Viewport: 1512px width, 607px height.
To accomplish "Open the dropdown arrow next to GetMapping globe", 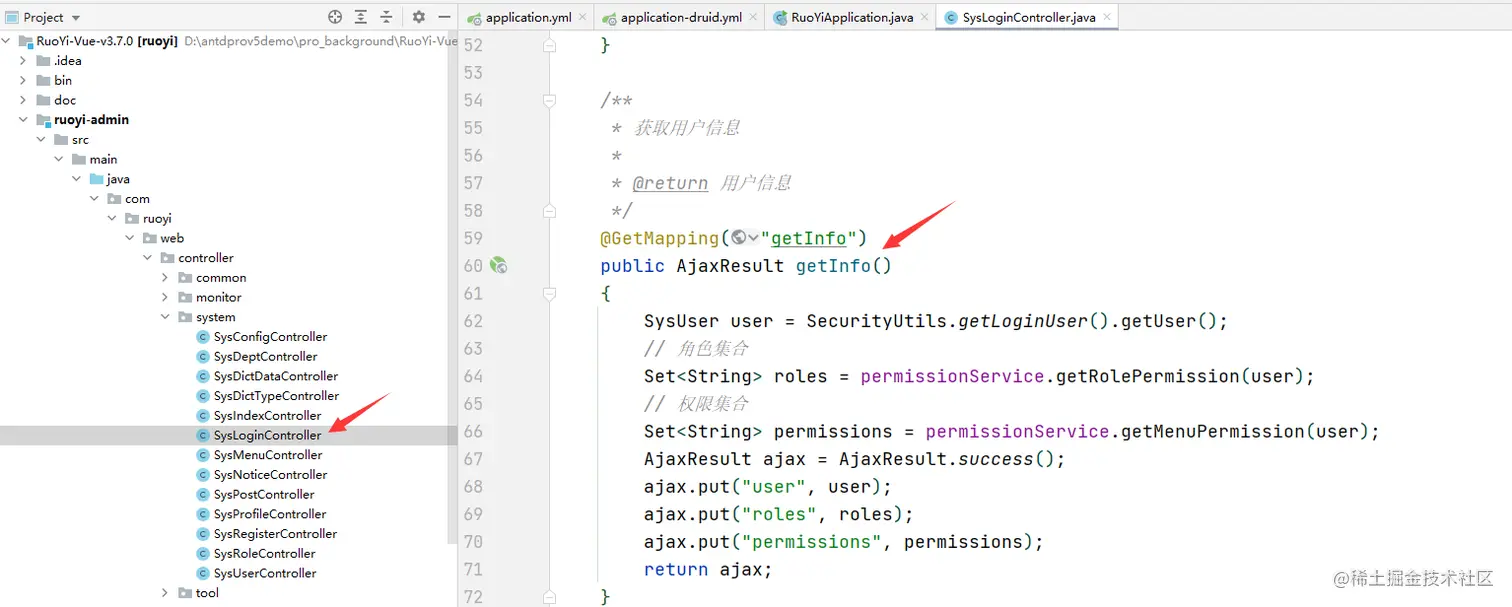I will (x=753, y=238).
